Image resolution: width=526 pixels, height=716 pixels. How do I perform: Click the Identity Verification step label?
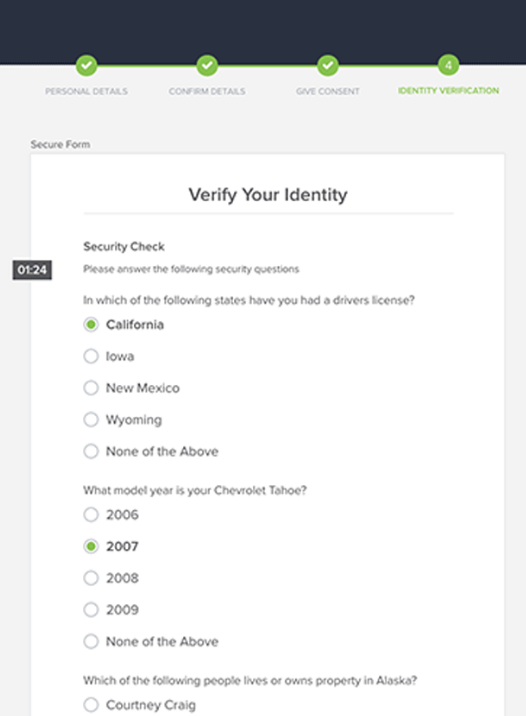click(x=448, y=90)
